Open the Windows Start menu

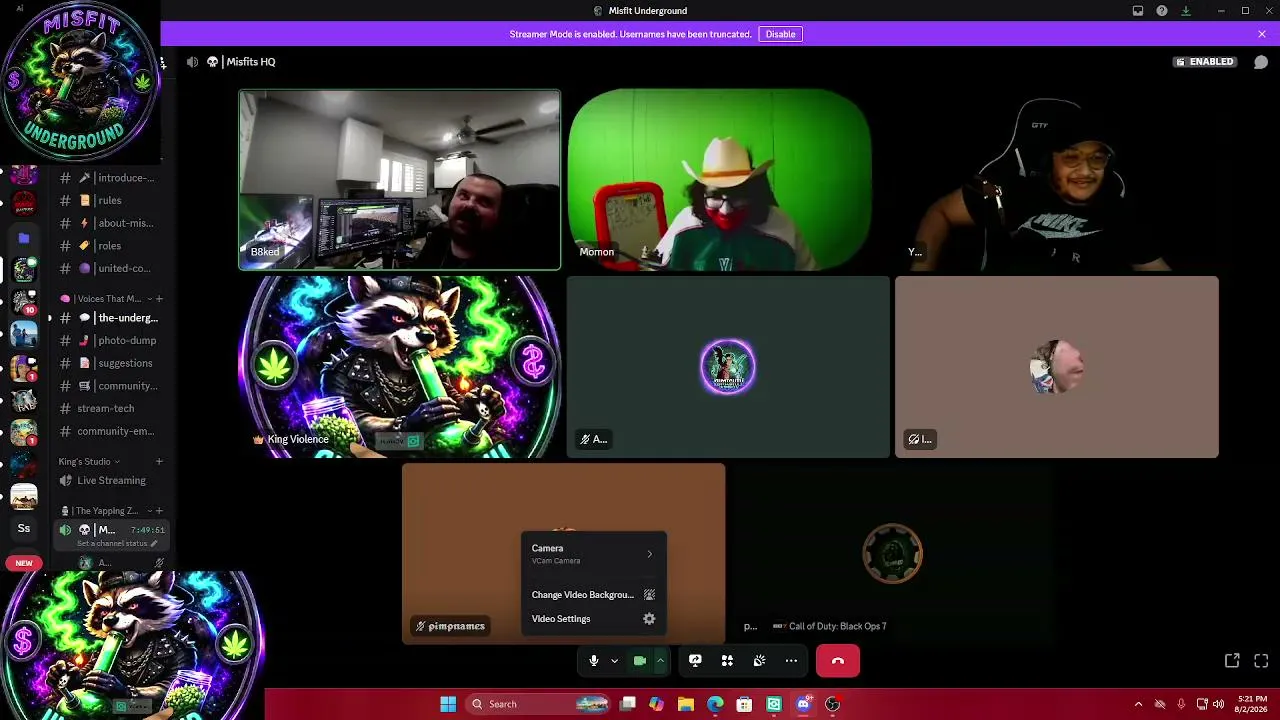pos(448,704)
